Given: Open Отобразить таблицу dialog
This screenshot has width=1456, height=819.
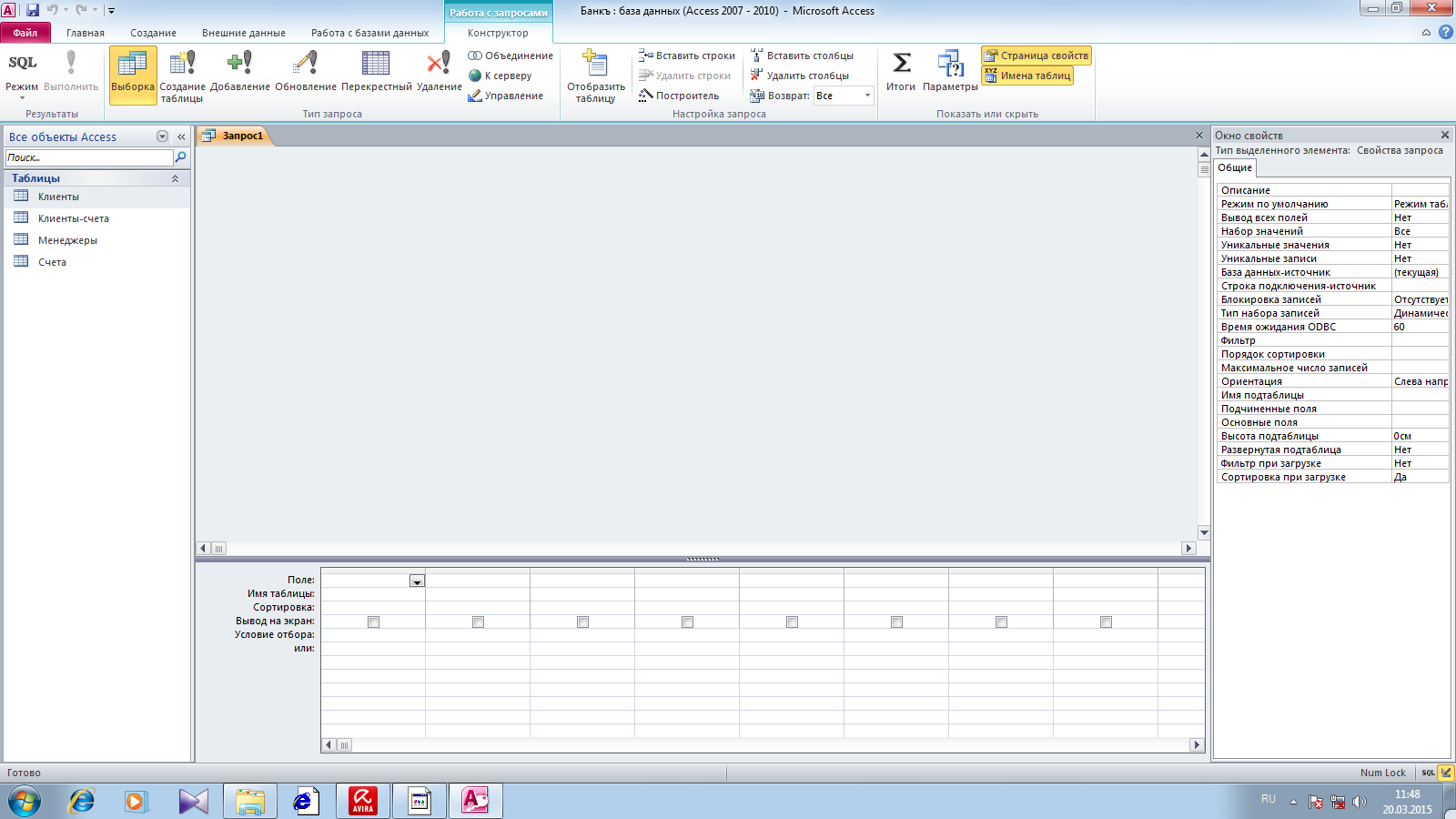Looking at the screenshot, I should [596, 76].
